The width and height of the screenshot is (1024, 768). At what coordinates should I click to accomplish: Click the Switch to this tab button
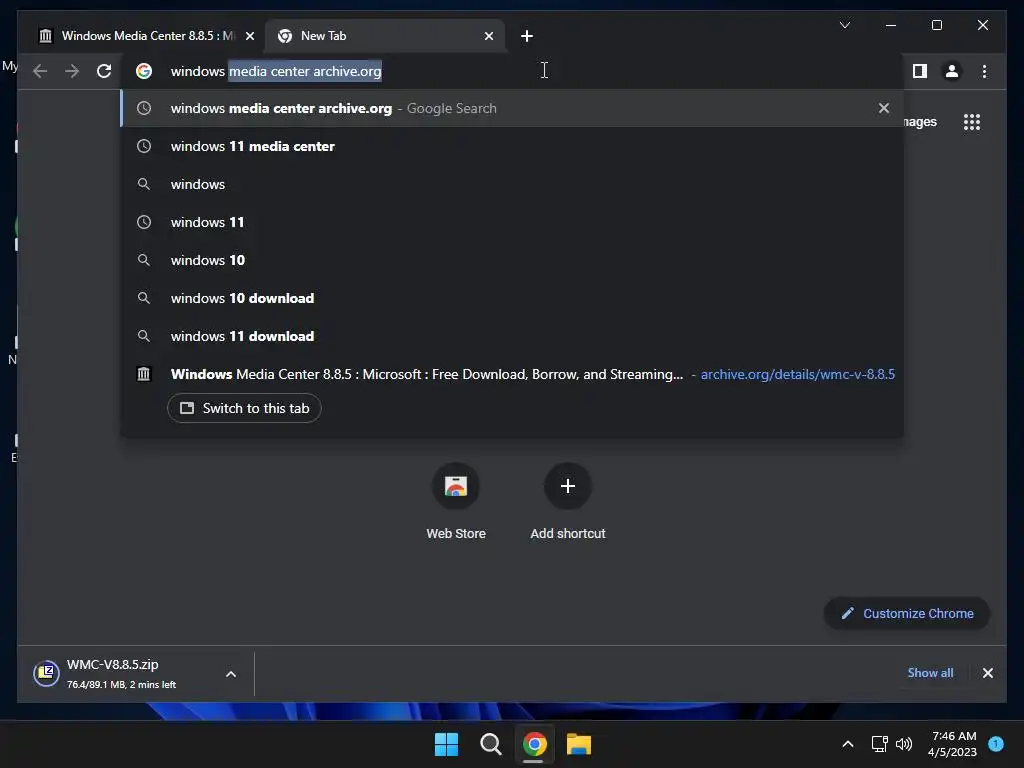pyautogui.click(x=244, y=408)
